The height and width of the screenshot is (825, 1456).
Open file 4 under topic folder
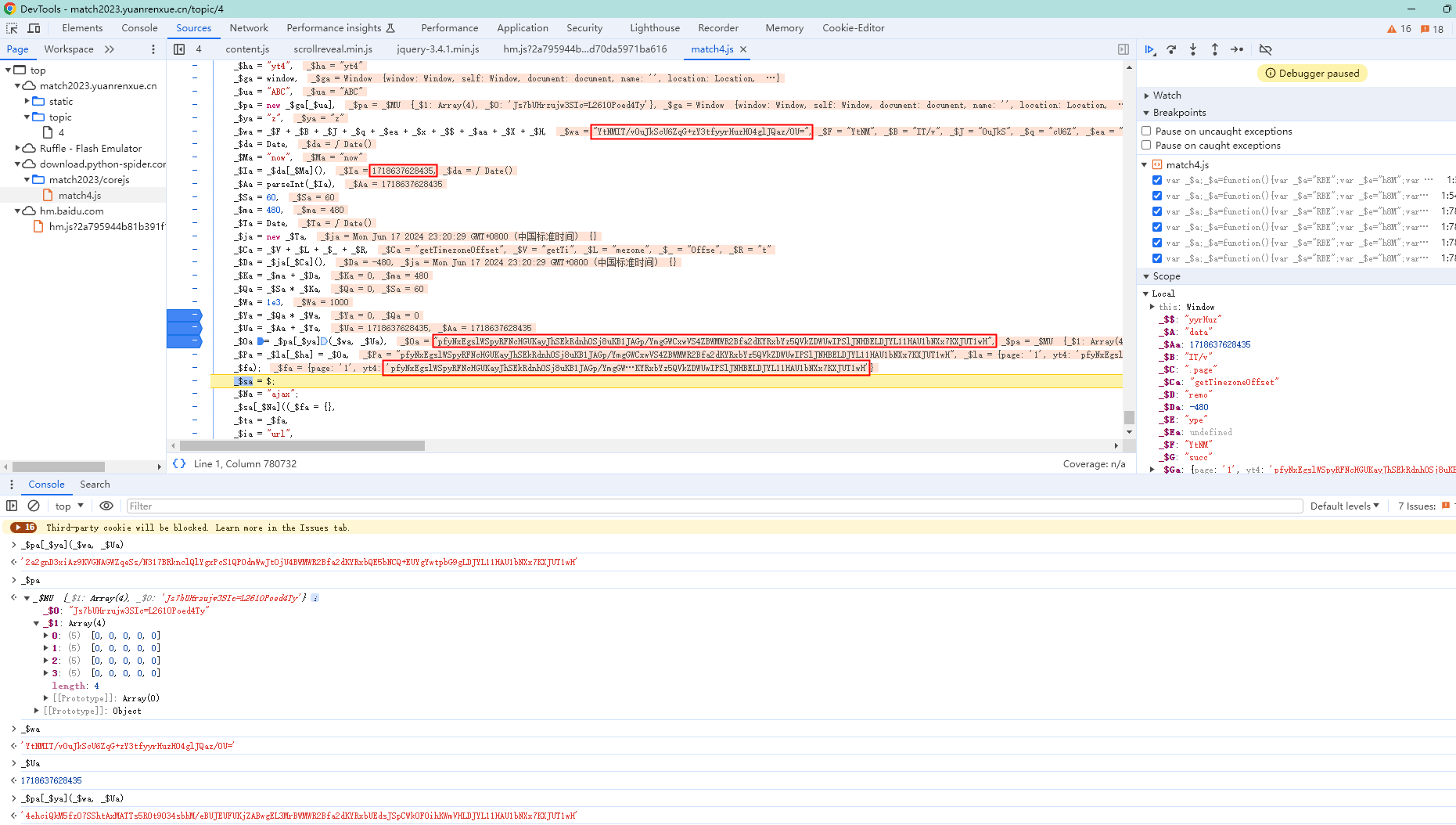(x=61, y=133)
